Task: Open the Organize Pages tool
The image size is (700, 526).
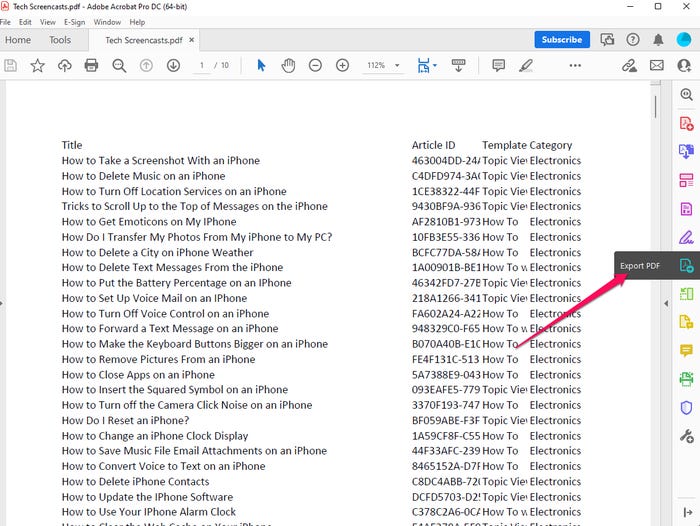Action: pos(686,180)
